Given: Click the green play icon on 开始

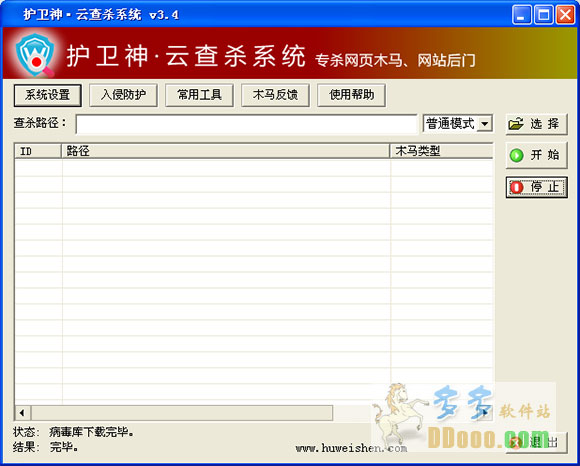Looking at the screenshot, I should pyautogui.click(x=516, y=155).
